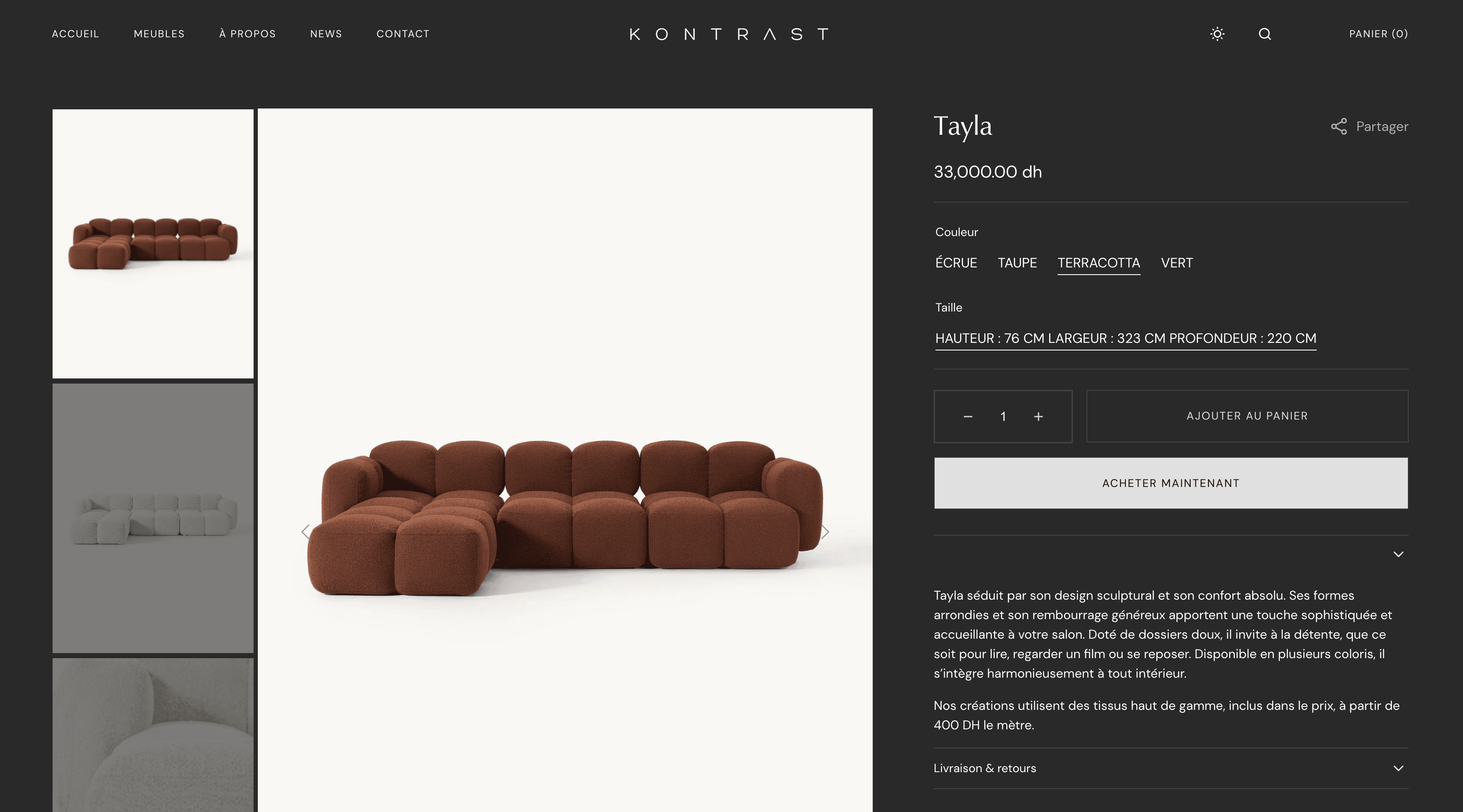Open search with the magnifier icon

click(1265, 34)
